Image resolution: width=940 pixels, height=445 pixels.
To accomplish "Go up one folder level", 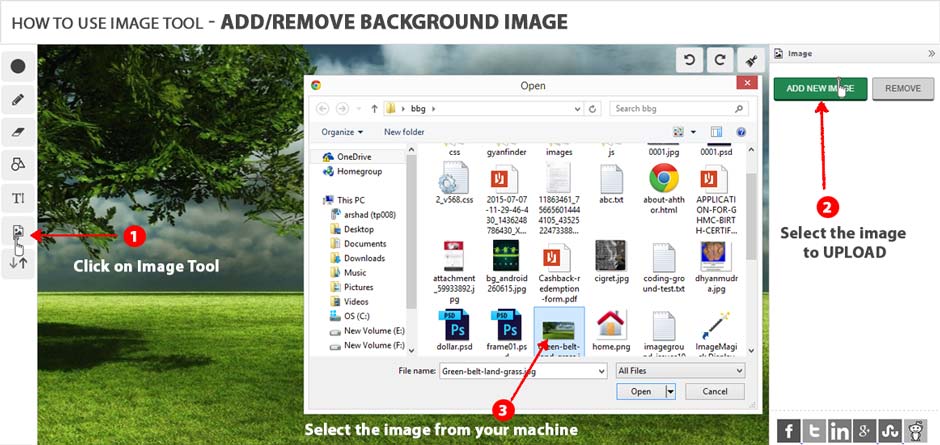I will (x=375, y=109).
